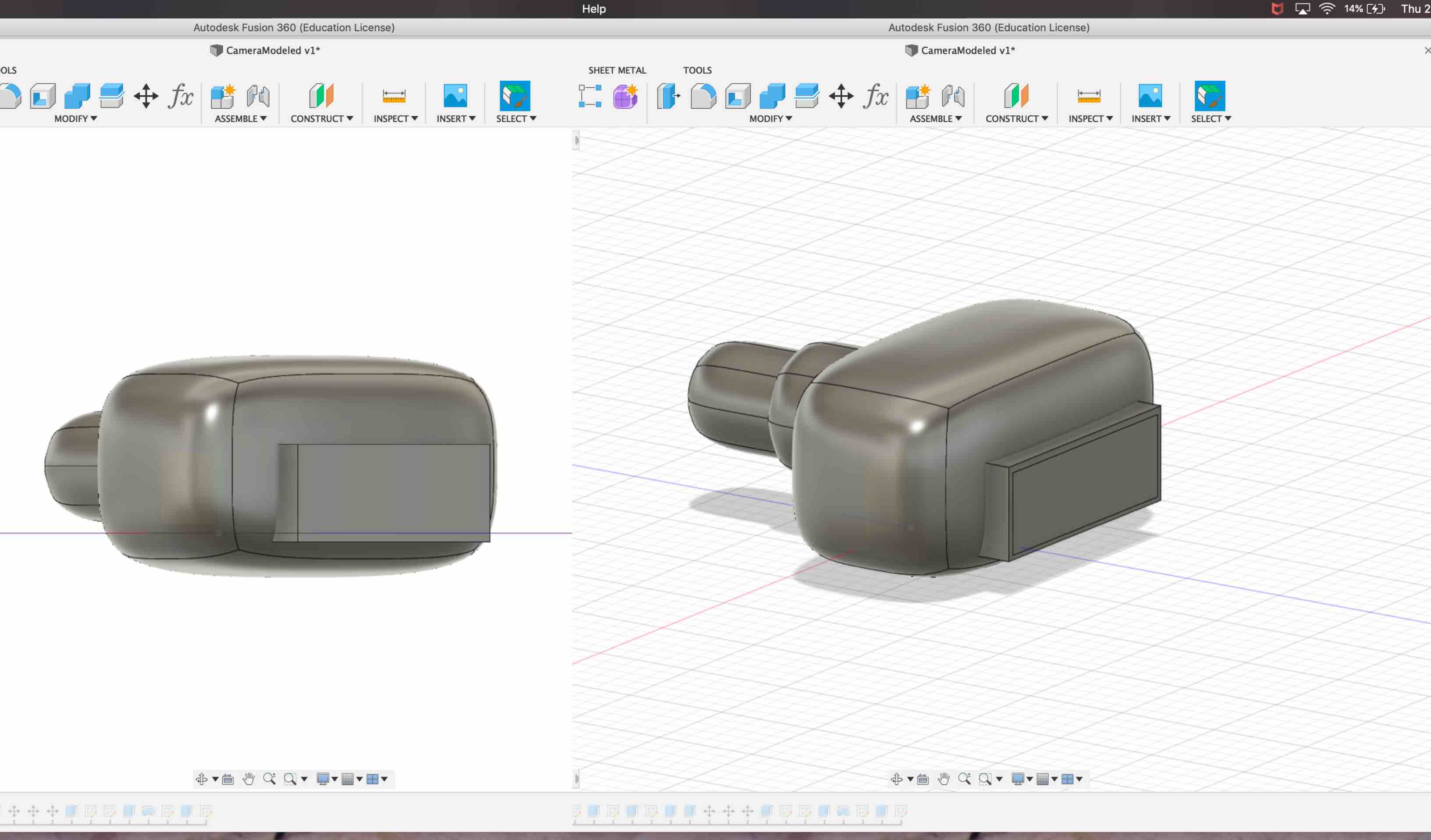Select the Fillet tool in the right window
This screenshot has height=840, width=1431.
(704, 96)
